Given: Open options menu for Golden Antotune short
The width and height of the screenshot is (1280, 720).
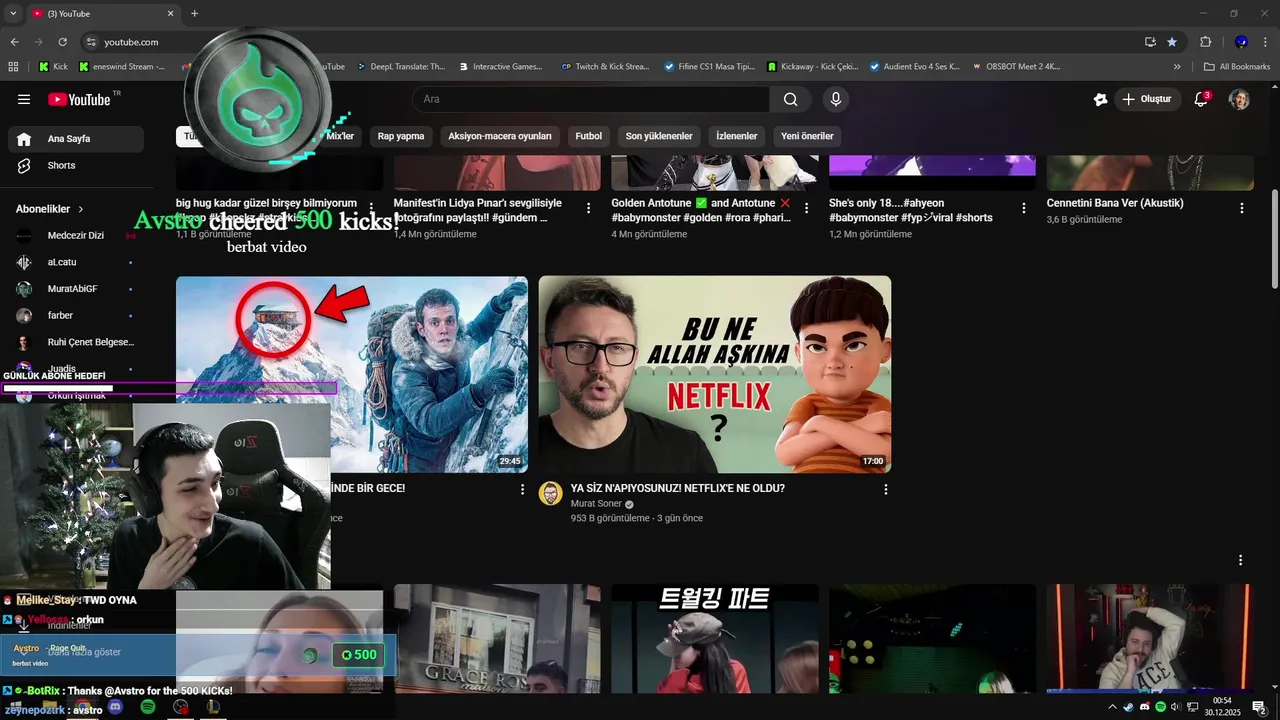Looking at the screenshot, I should coord(806,208).
